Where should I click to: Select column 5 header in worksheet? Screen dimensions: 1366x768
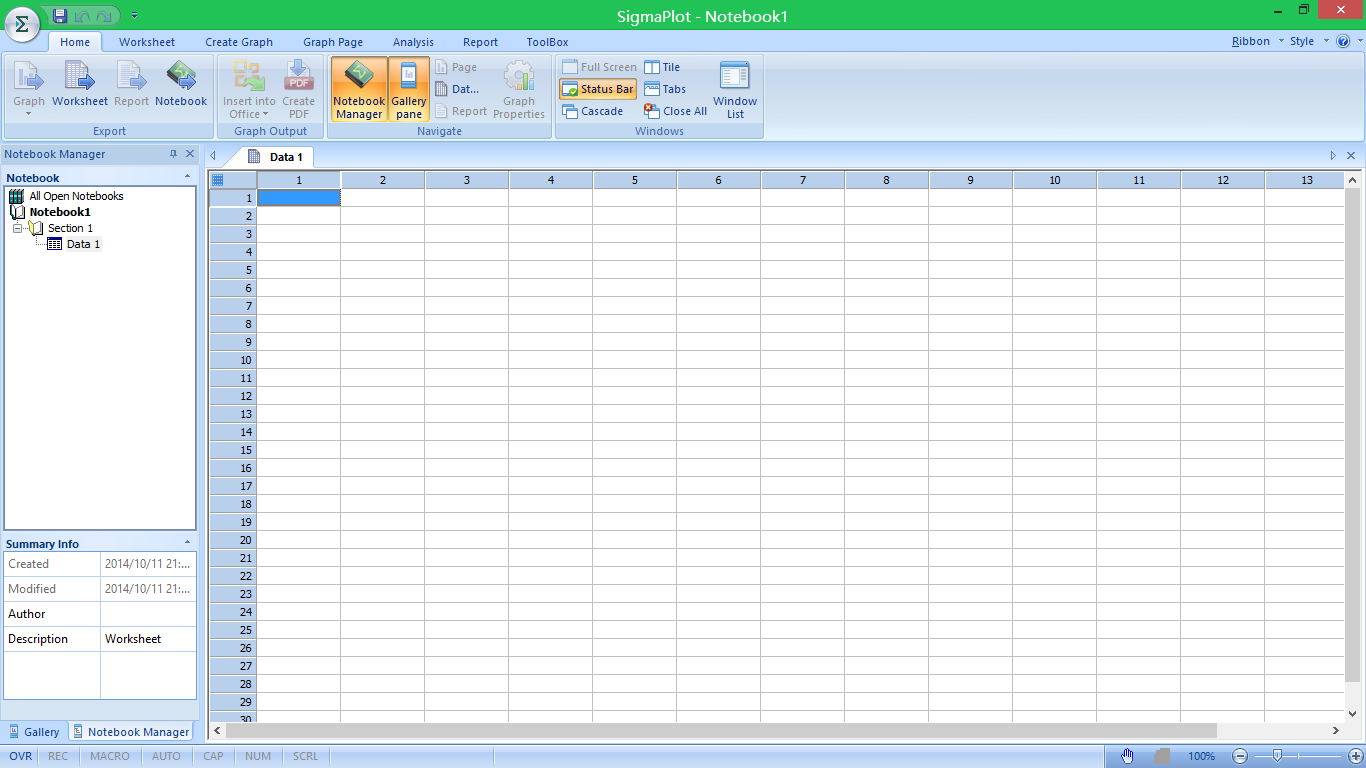634,180
